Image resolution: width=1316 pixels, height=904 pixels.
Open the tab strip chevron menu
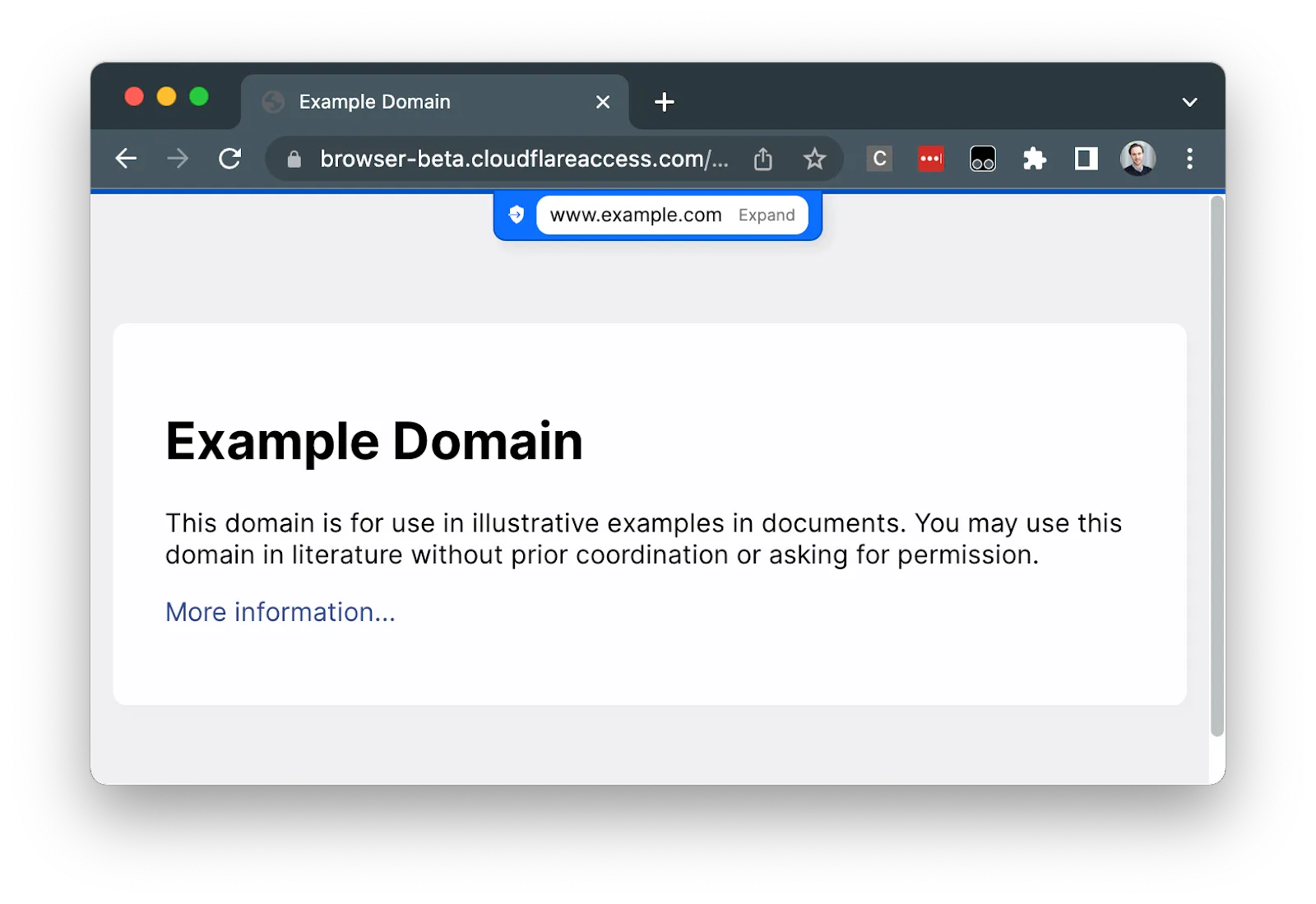1189,101
